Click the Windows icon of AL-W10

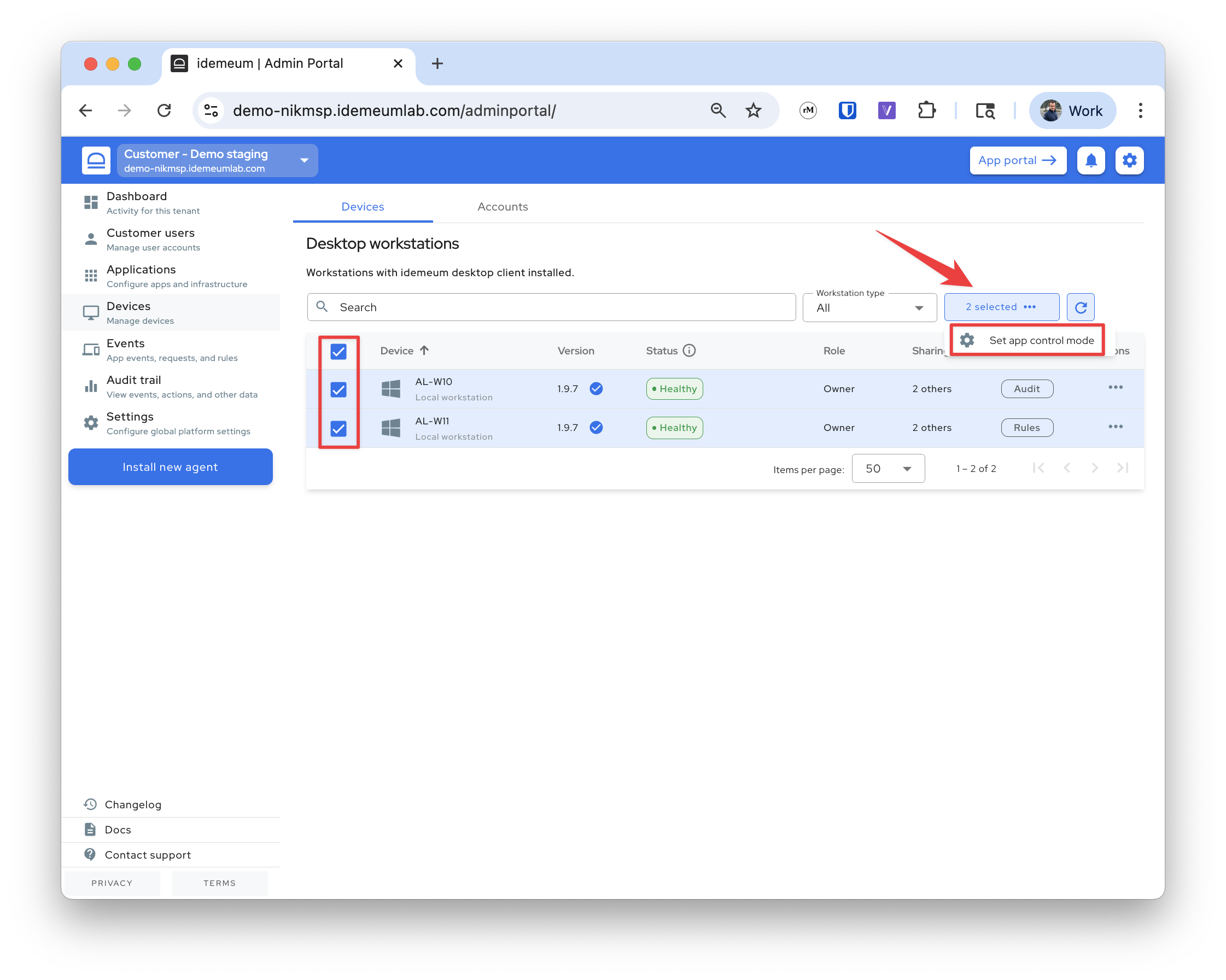tap(390, 389)
